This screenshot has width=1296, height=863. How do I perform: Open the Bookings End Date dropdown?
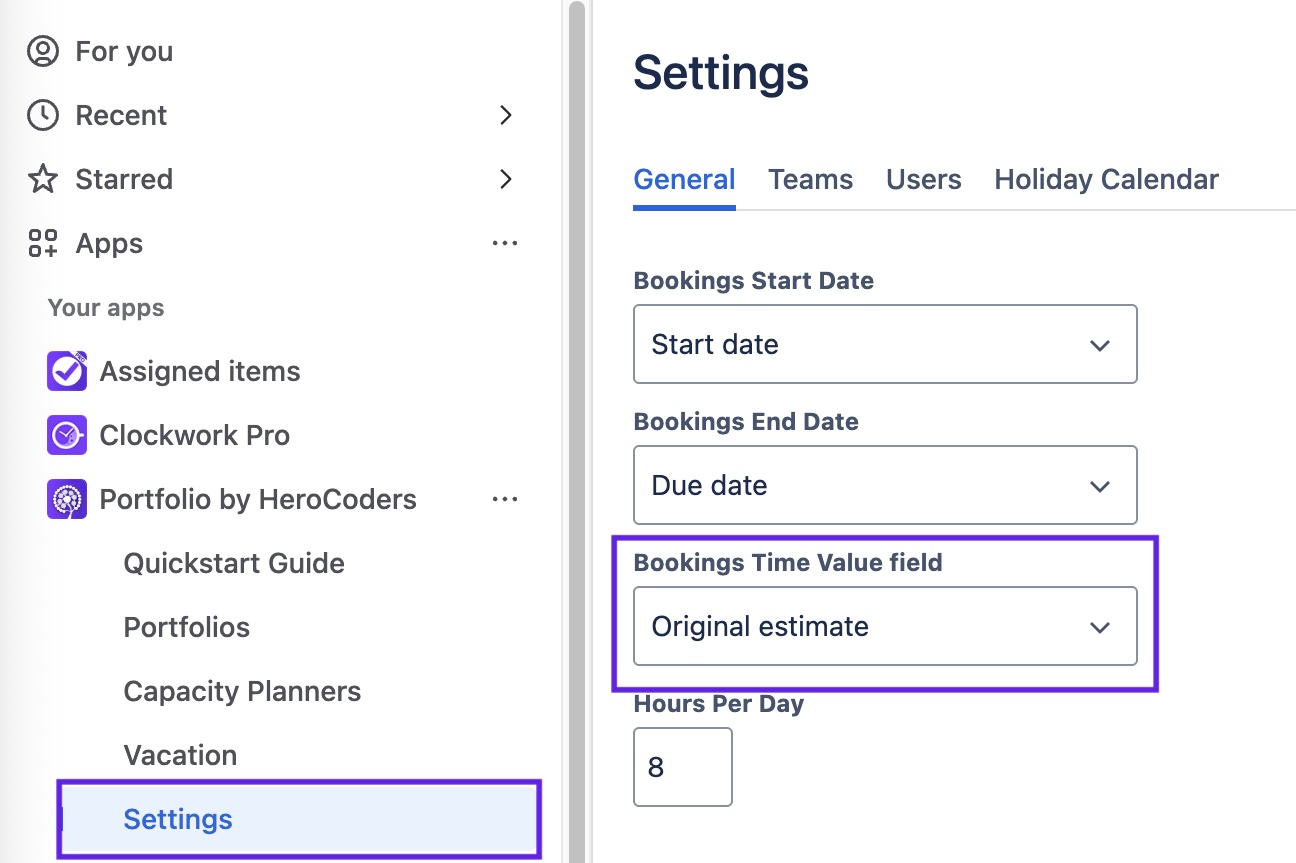(885, 485)
